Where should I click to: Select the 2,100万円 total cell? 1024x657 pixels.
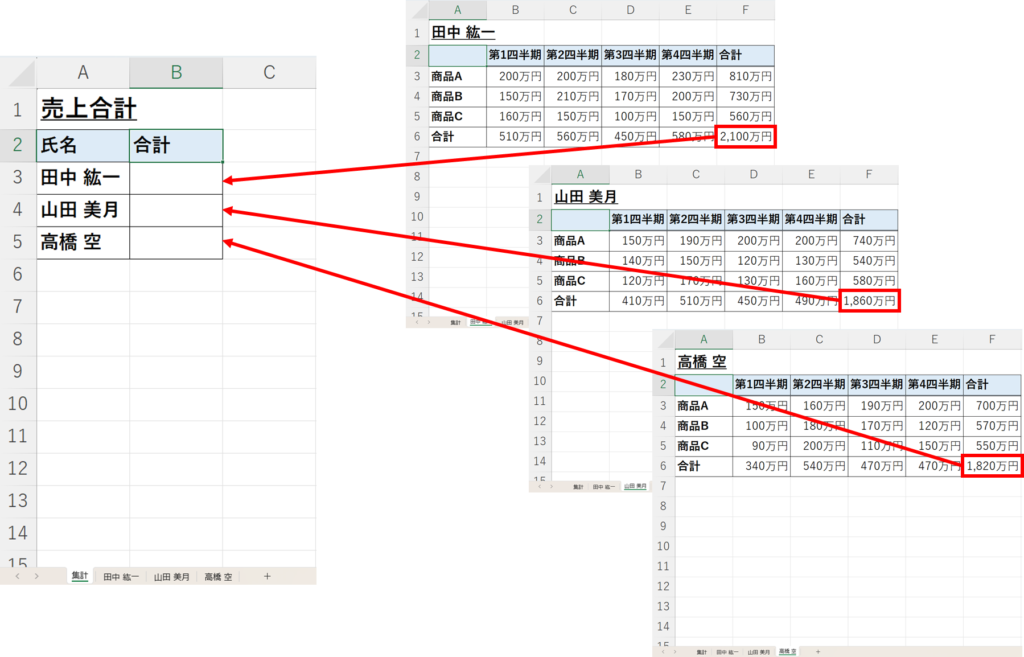[746, 137]
